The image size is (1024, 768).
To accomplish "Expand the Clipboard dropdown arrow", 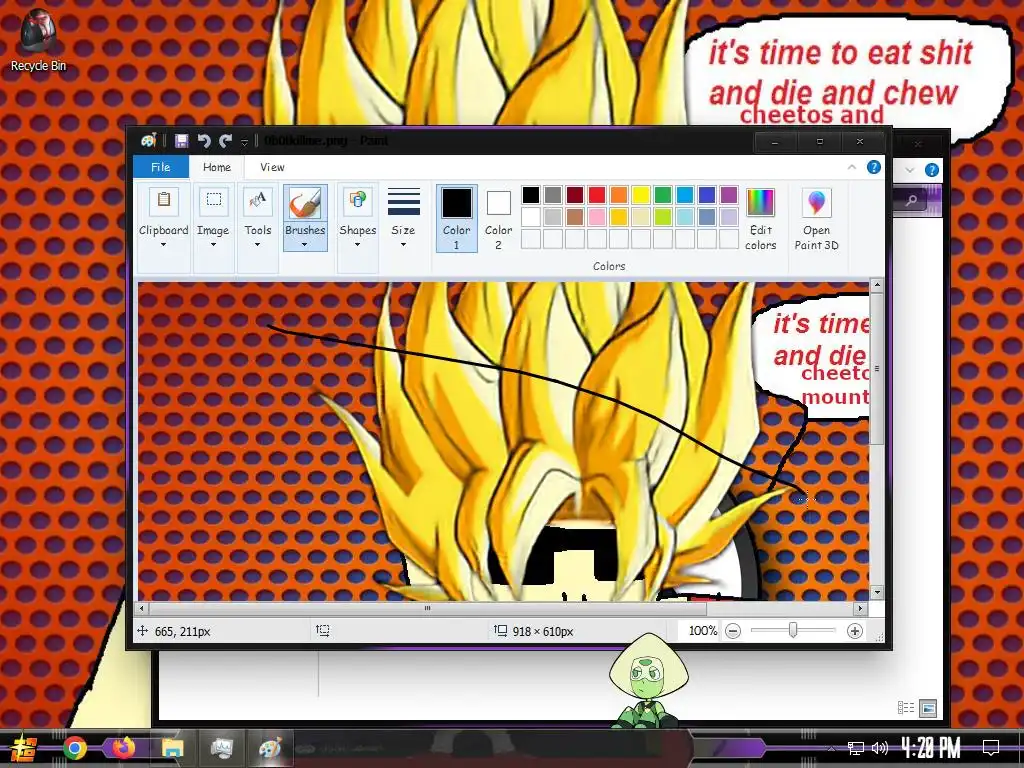I will pyautogui.click(x=163, y=245).
